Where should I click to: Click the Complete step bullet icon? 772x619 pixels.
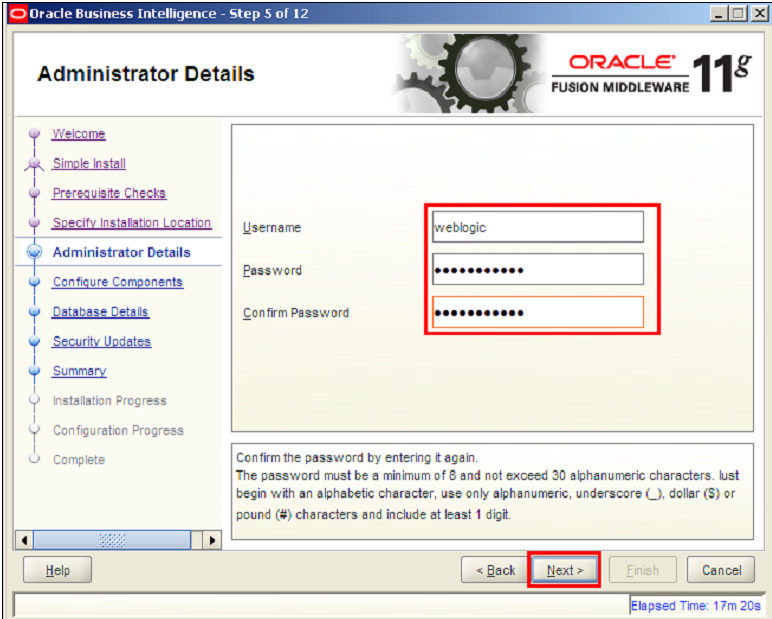(34, 459)
